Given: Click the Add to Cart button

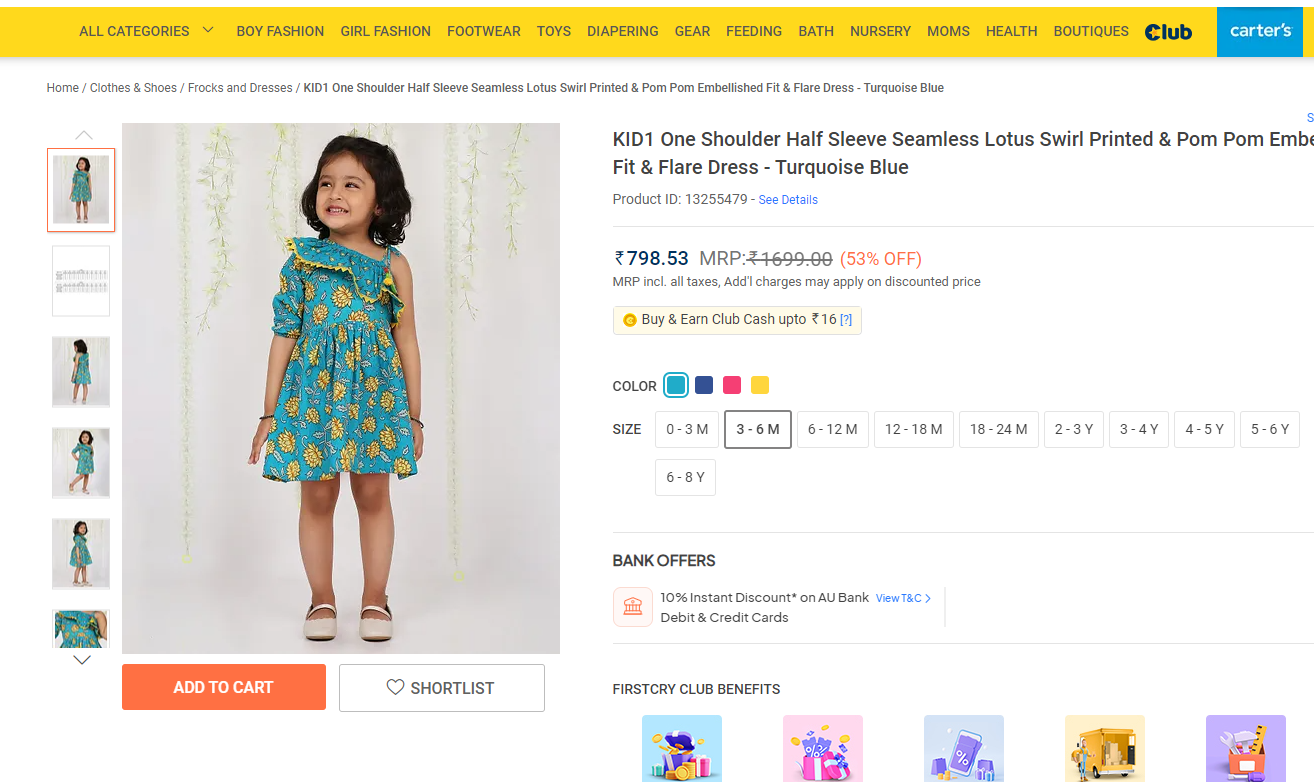Looking at the screenshot, I should [x=223, y=687].
